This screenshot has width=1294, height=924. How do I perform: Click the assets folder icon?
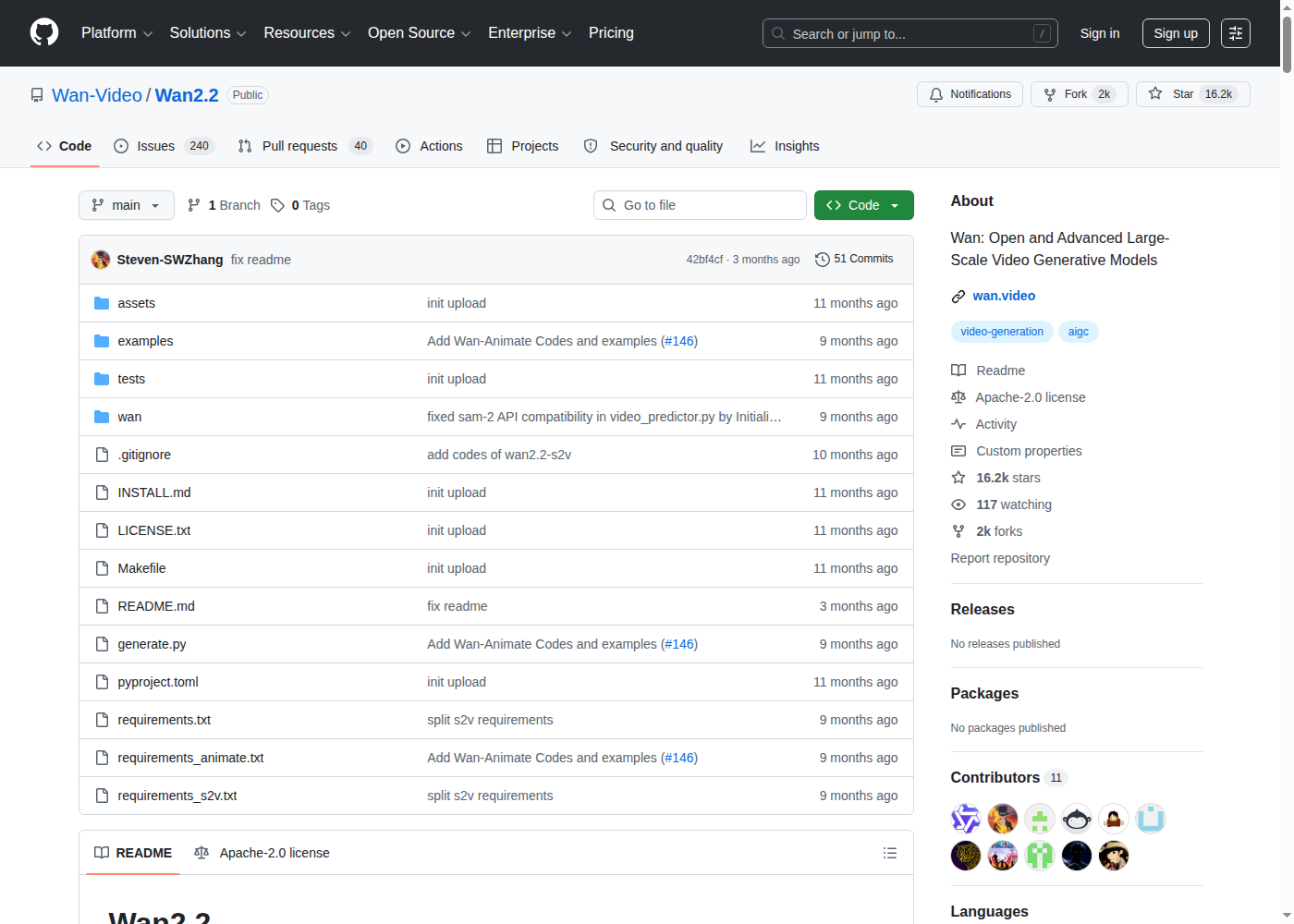pyautogui.click(x=102, y=303)
